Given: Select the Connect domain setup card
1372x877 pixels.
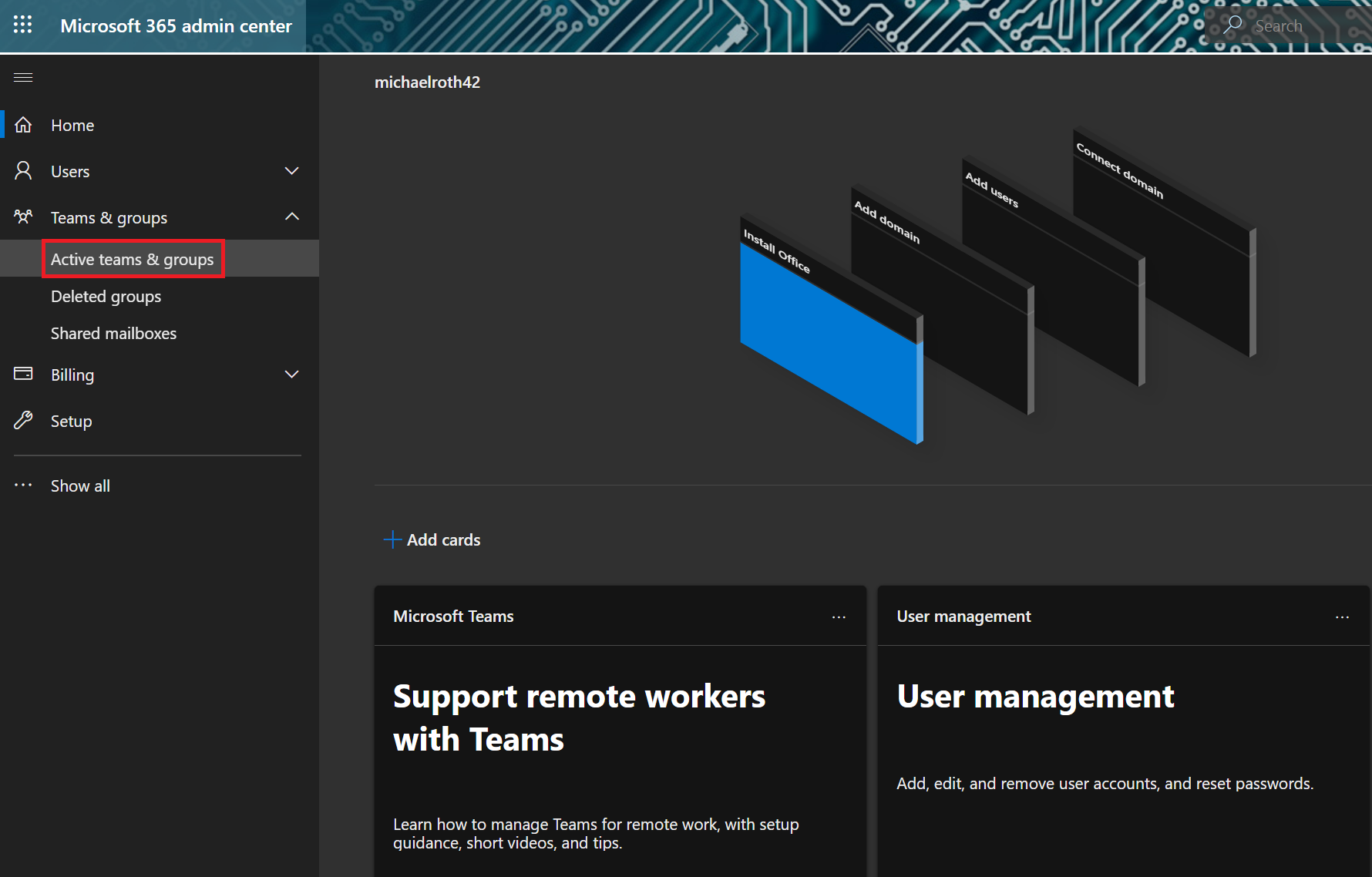Looking at the screenshot, I should [x=1165, y=241].
